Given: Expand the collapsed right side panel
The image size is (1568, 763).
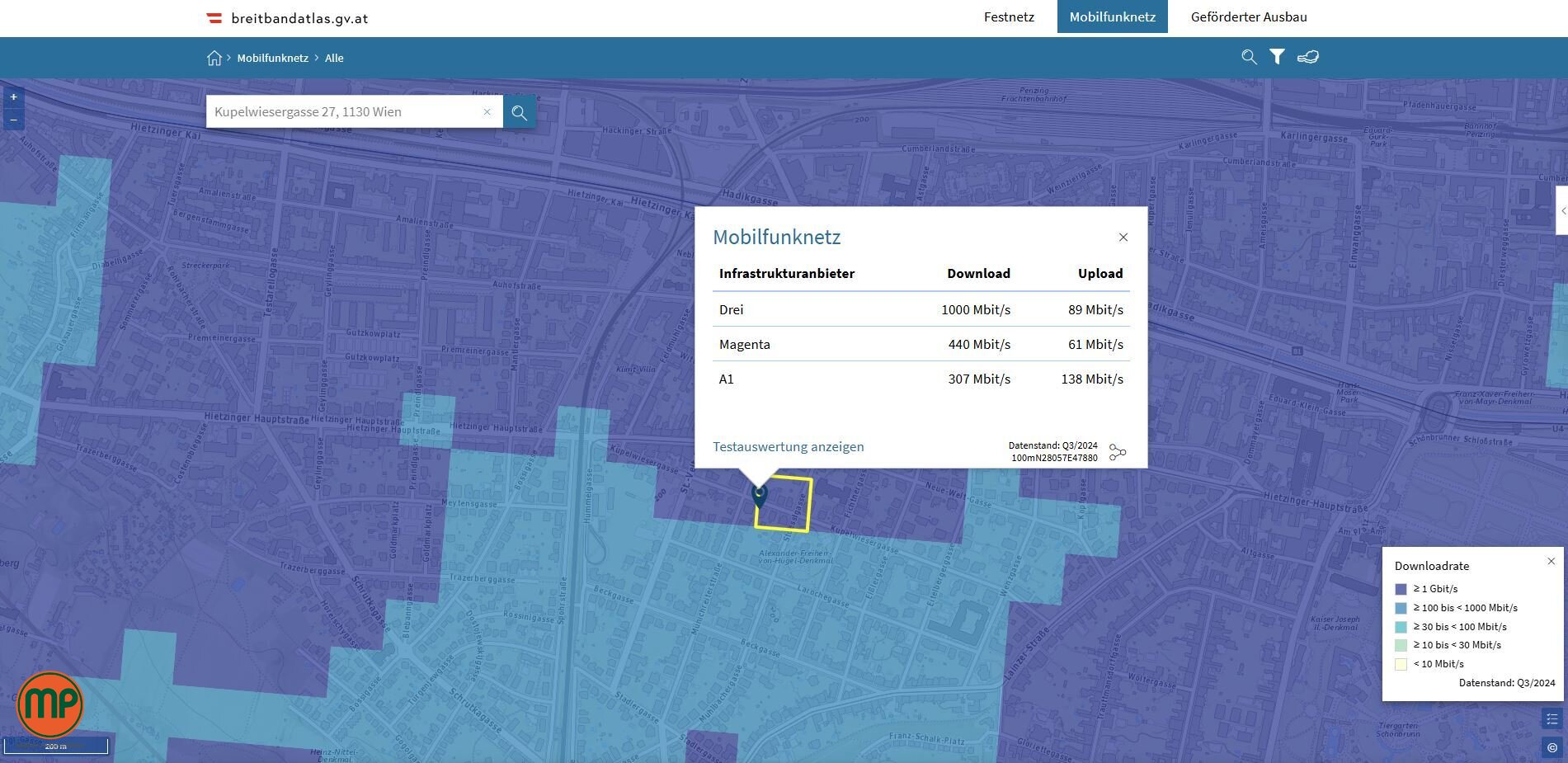Looking at the screenshot, I should [x=1562, y=211].
